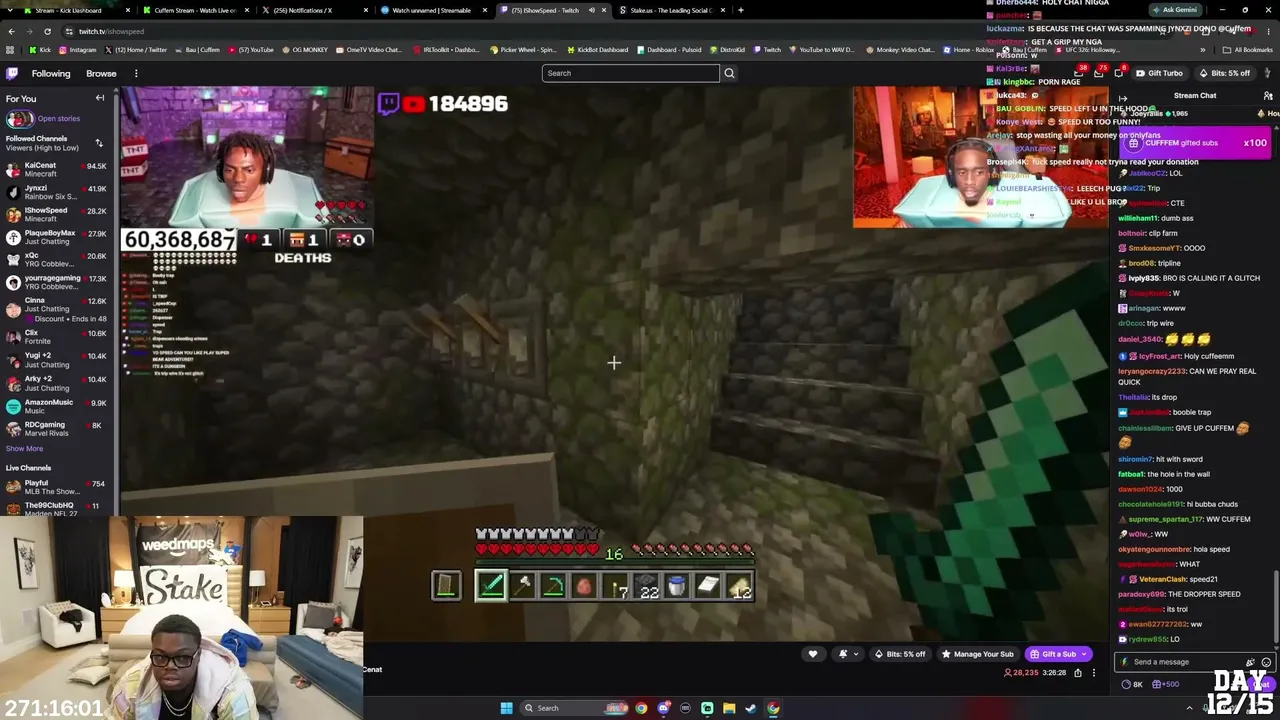Screen dimensions: 1280x720
Task: Open RDCgaming channel in the sidebar
Action: coord(56,429)
